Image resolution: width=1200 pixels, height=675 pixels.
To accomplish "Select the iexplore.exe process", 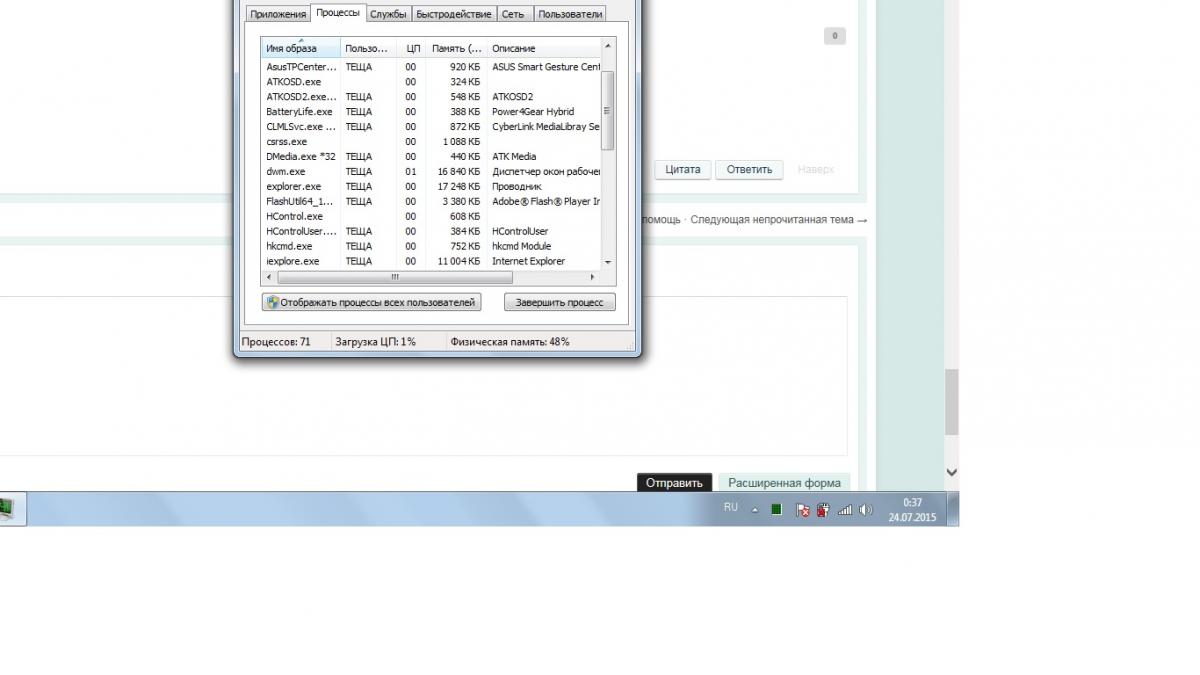I will (431, 261).
